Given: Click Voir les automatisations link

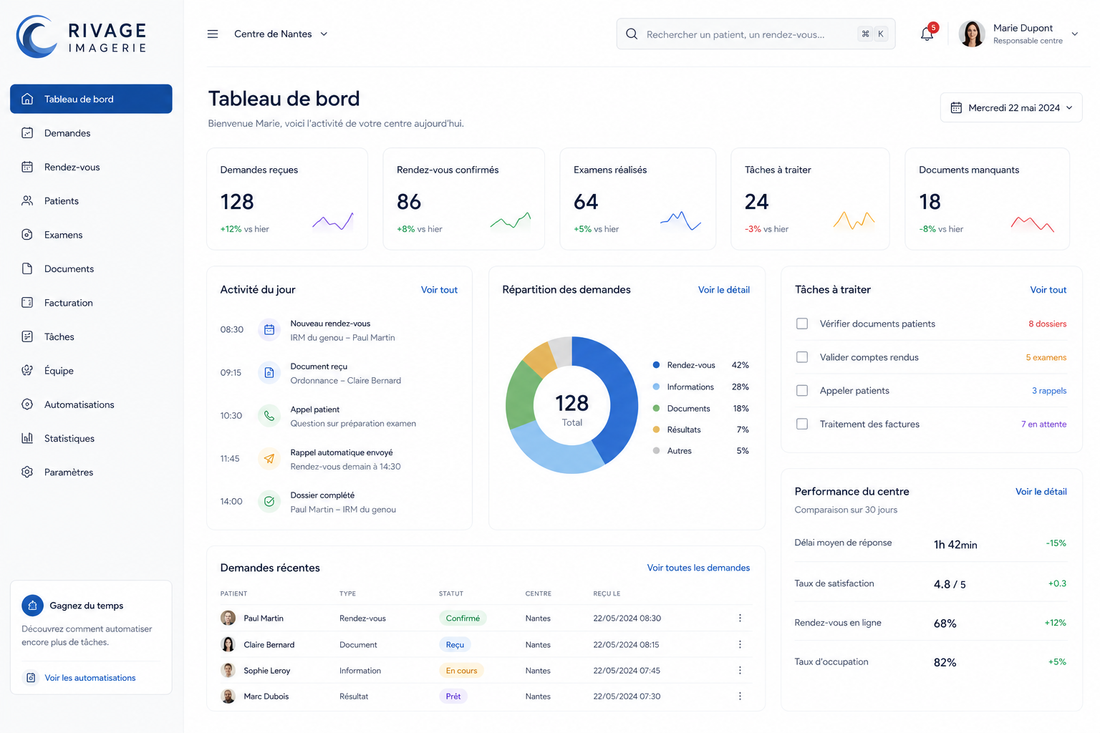Looking at the screenshot, I should coord(90,678).
